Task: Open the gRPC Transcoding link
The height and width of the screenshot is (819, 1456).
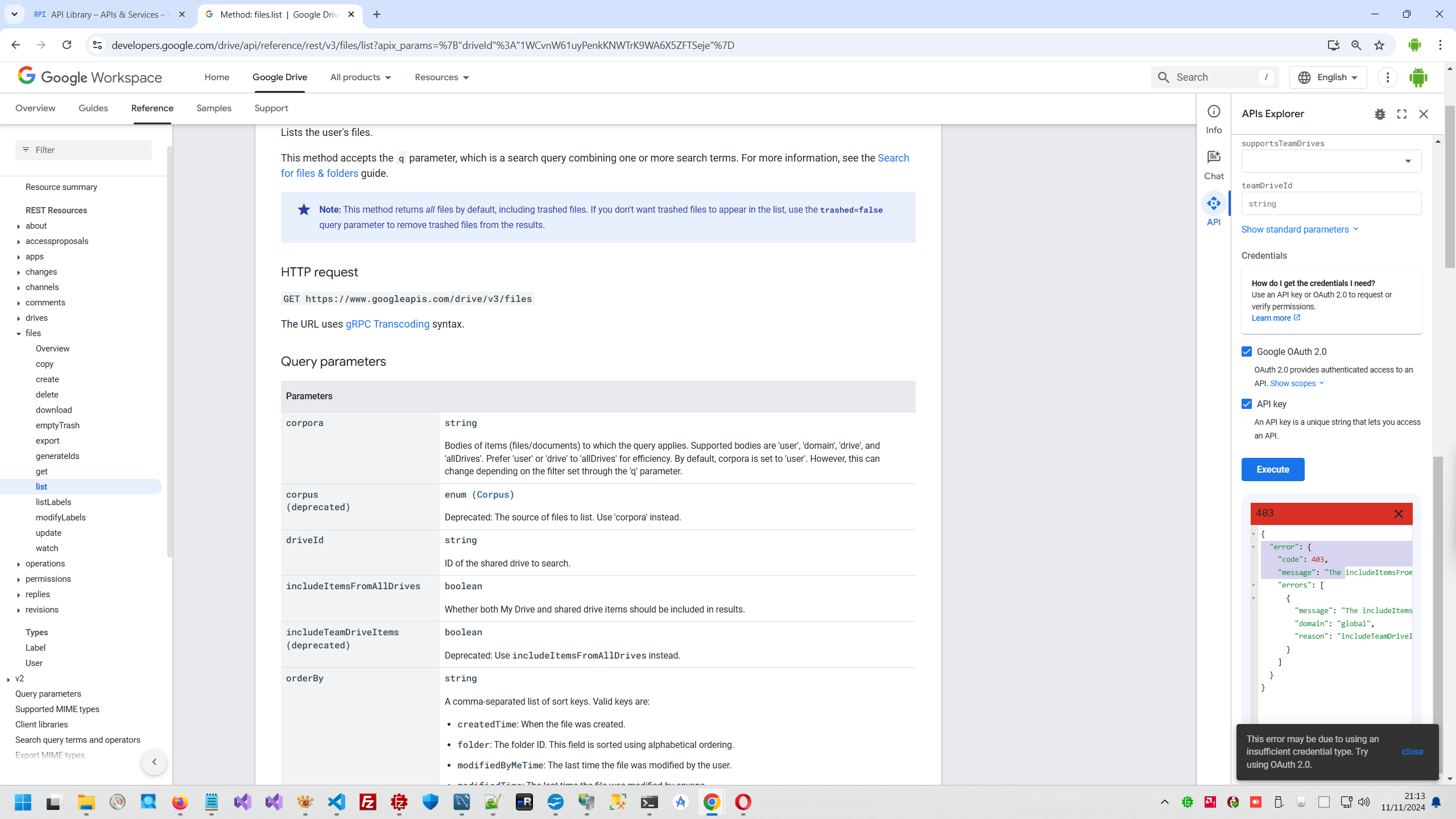Action: 387,324
